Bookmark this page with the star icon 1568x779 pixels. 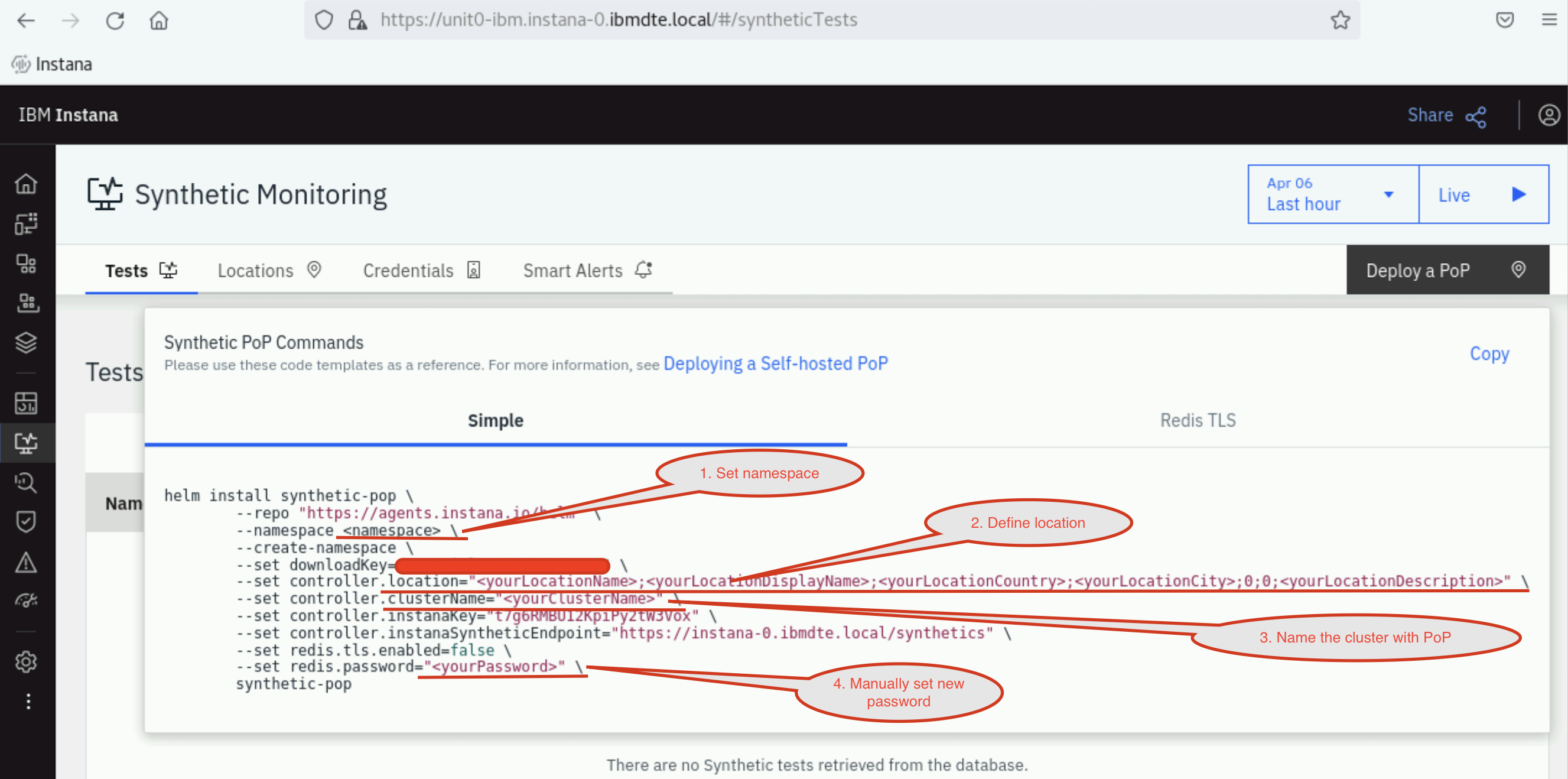(1340, 20)
